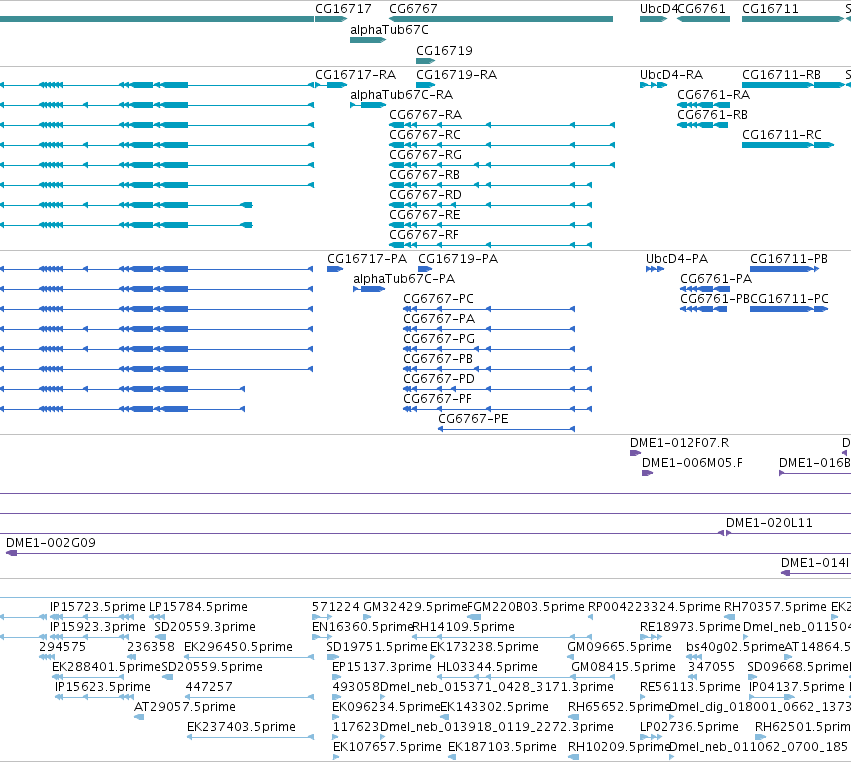Select the CG16711-RC transcript label

coord(782,135)
